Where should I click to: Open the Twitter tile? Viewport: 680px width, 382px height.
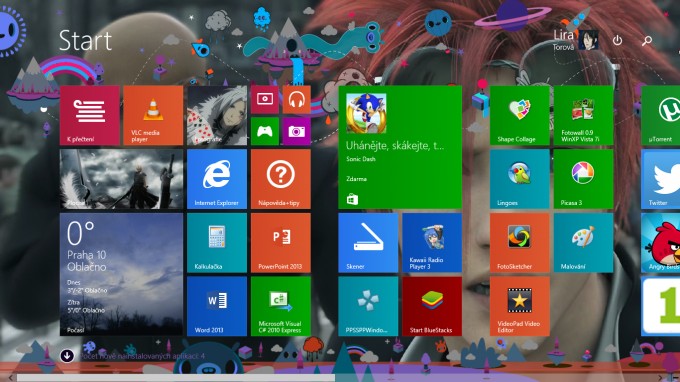click(660, 179)
